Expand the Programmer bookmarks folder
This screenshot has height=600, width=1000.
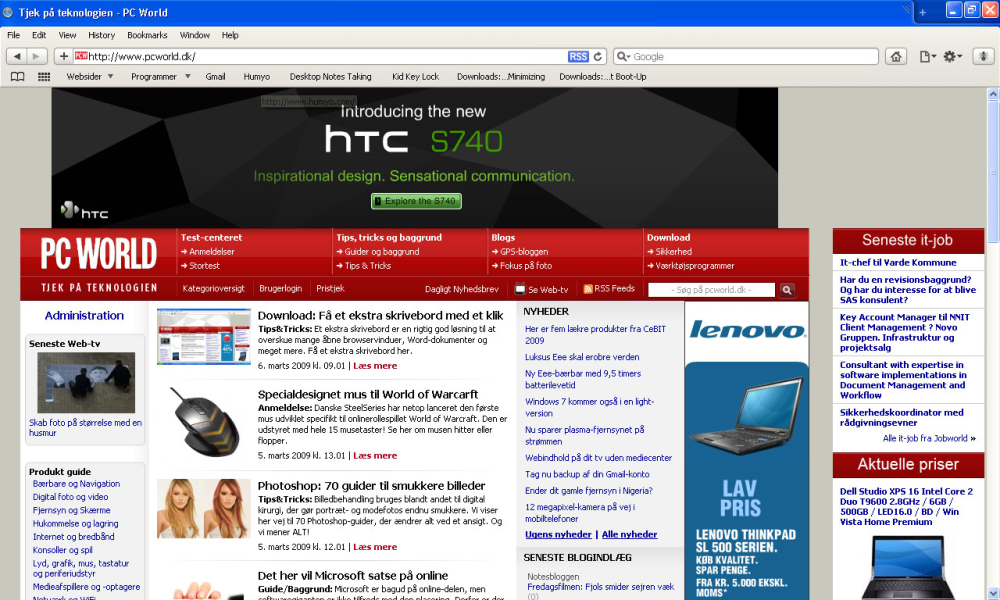pos(161,77)
